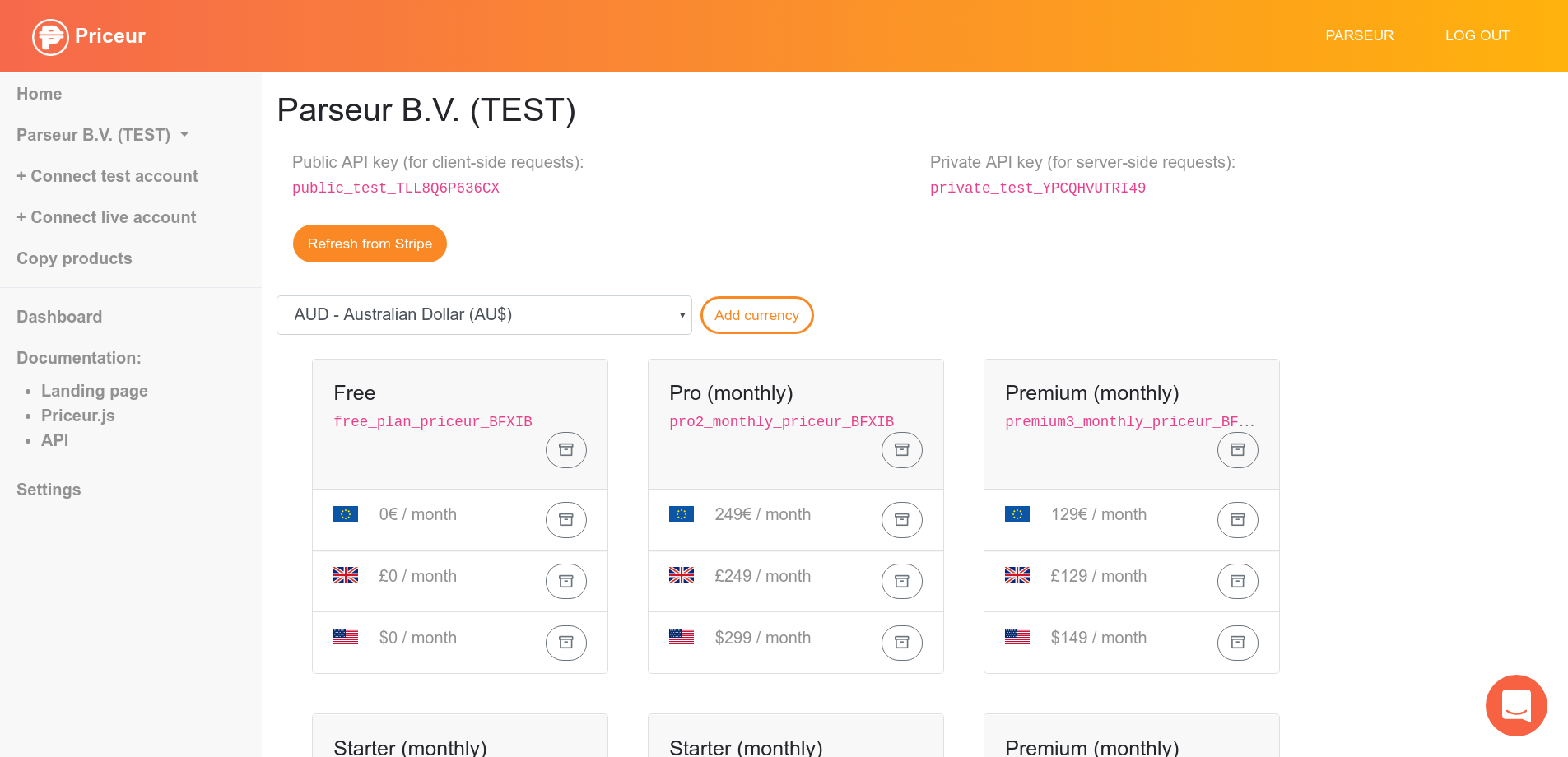Archive the Premium £129 / month price
The width and height of the screenshot is (1568, 757).
1238,582
